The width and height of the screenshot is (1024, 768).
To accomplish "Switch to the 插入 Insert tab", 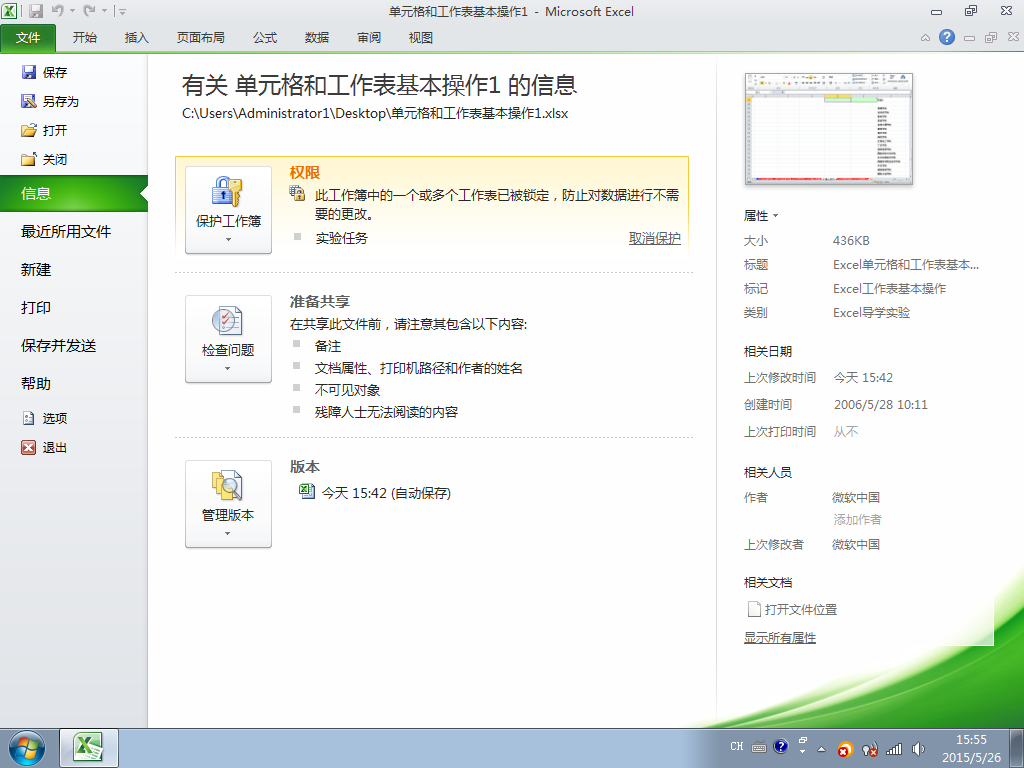I will pyautogui.click(x=136, y=38).
